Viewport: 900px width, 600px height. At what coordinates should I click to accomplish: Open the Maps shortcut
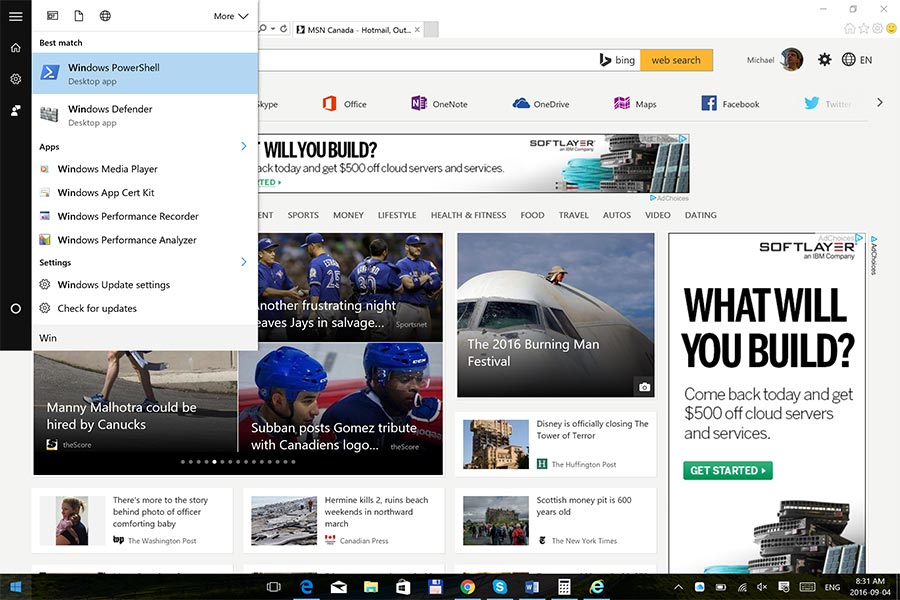(635, 104)
